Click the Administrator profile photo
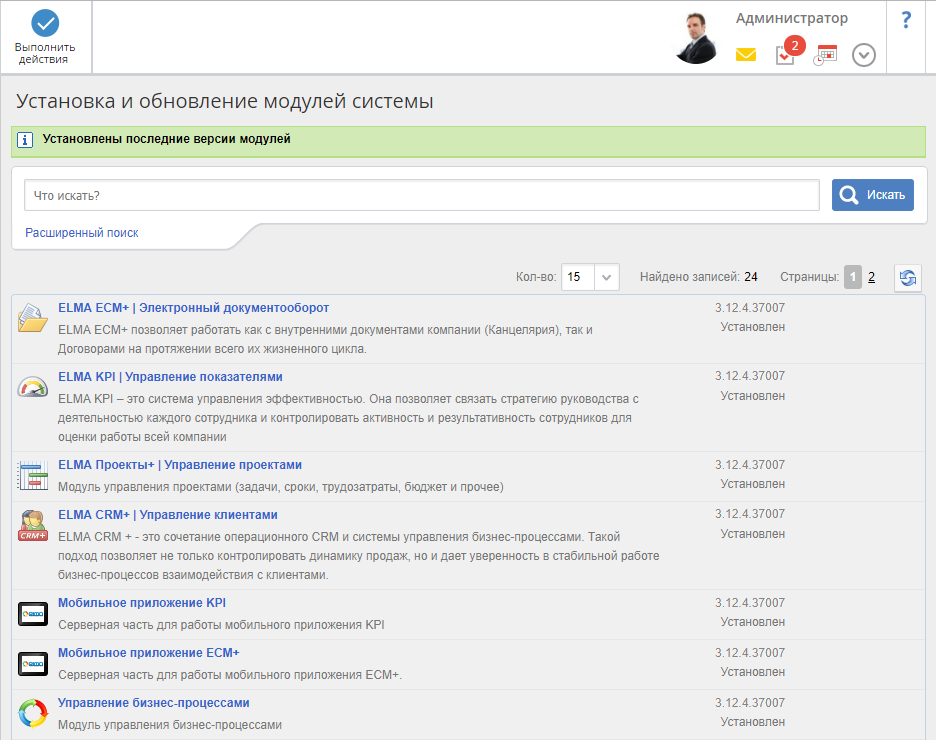This screenshot has width=936, height=740. pyautogui.click(x=696, y=38)
